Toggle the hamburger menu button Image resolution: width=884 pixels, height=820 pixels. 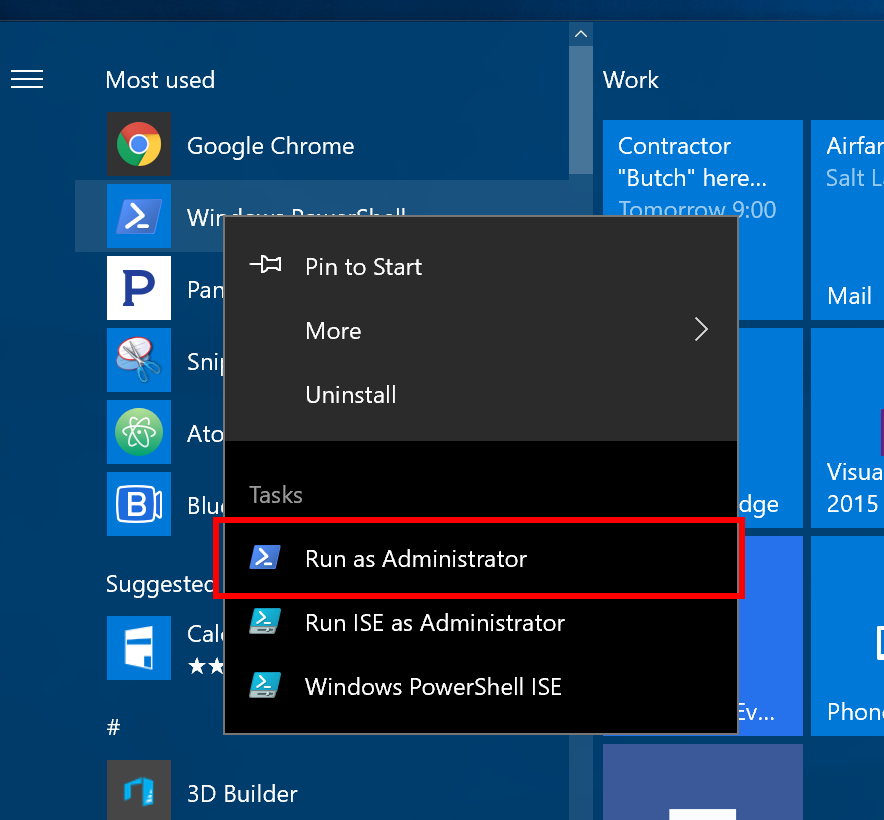coord(27,79)
